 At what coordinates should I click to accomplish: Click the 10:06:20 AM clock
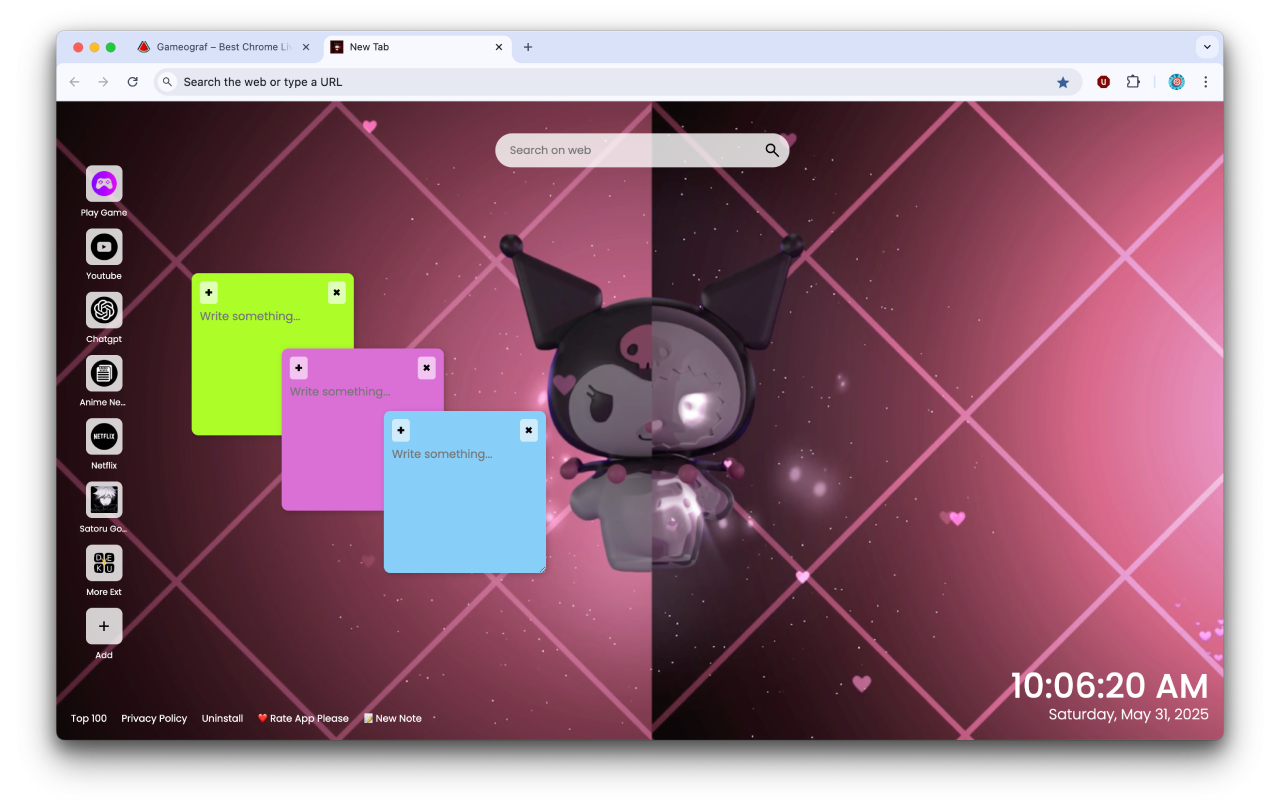click(1109, 686)
